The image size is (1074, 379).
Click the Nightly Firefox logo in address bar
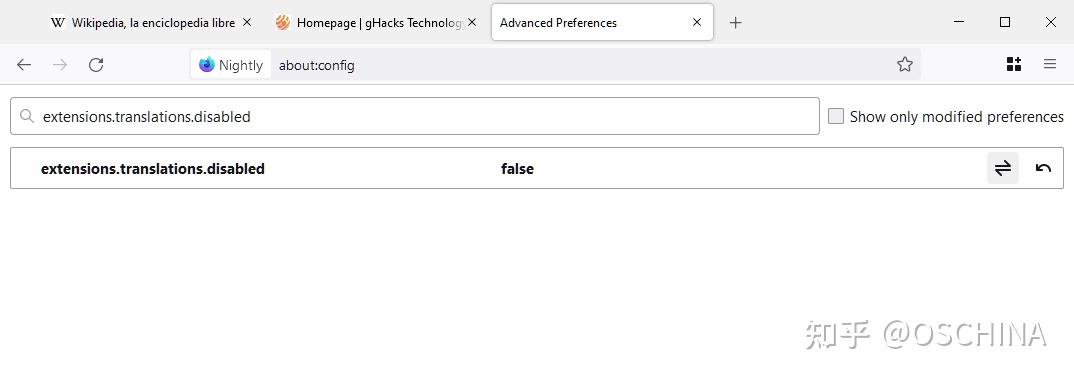[x=207, y=64]
